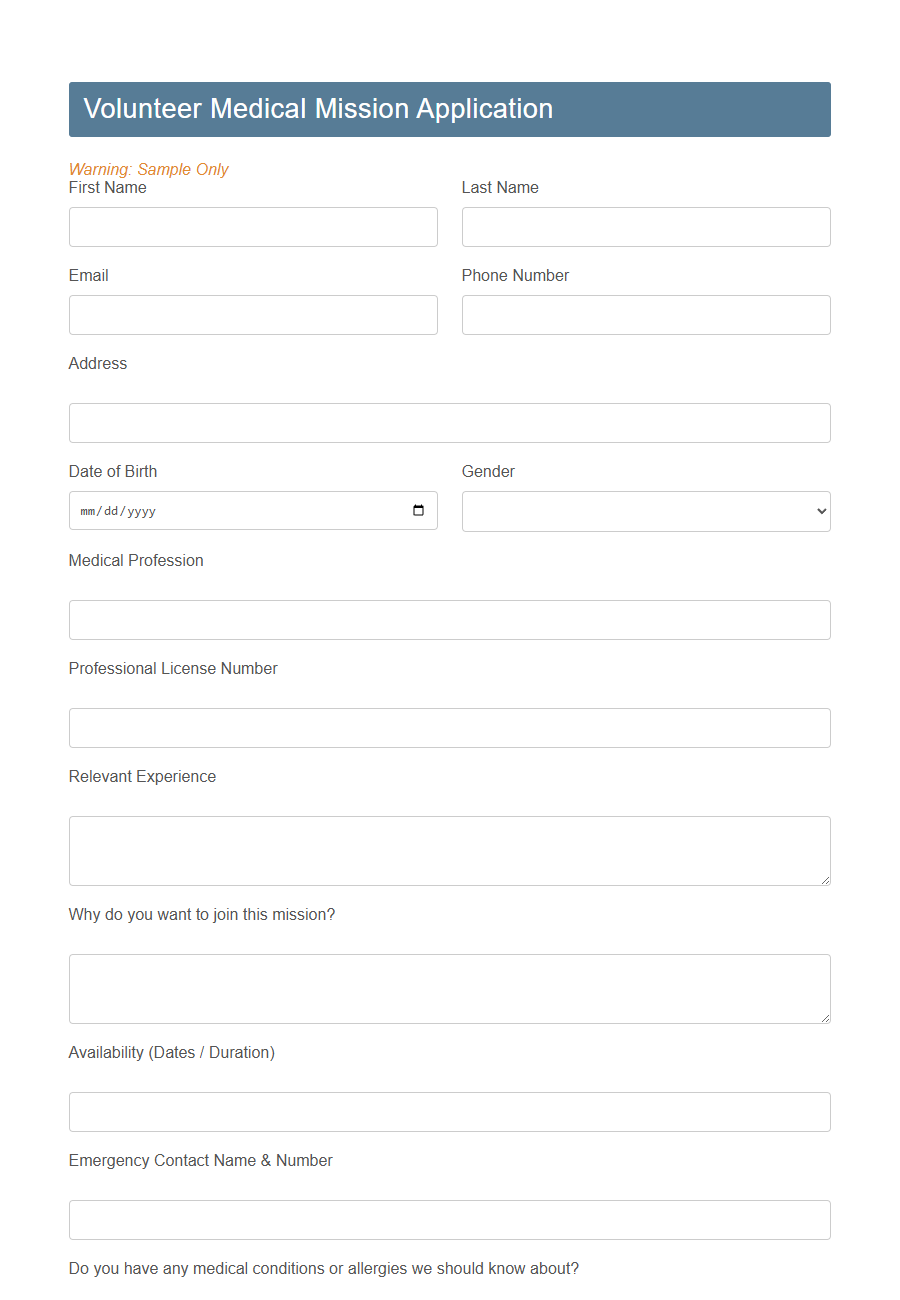Click the Phone Number input field
The height and width of the screenshot is (1300, 900).
click(645, 315)
